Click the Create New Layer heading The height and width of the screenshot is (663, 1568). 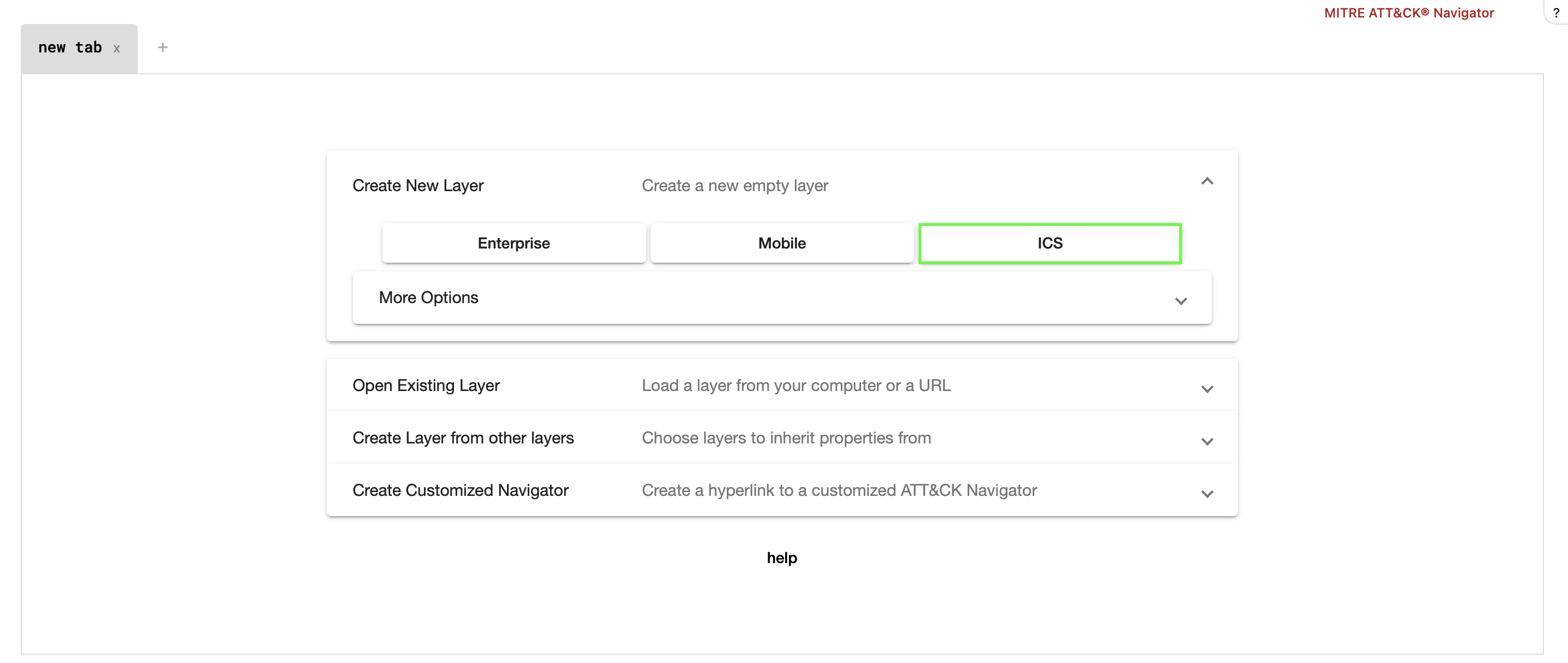[x=417, y=186]
